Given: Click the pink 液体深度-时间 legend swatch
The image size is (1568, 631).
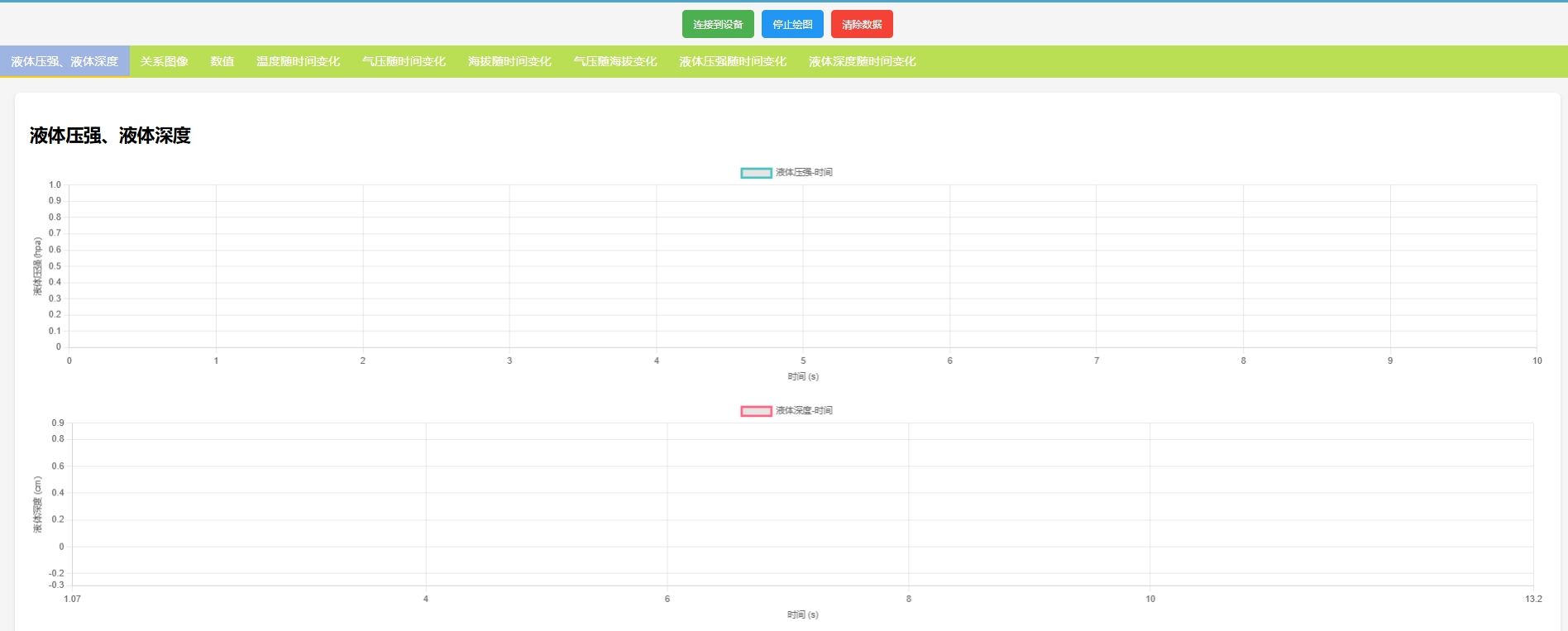Looking at the screenshot, I should (x=756, y=411).
